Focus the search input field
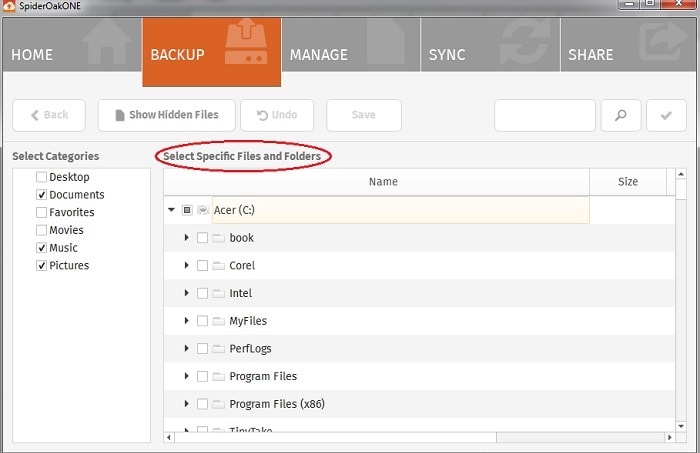The image size is (700, 453). click(x=545, y=115)
